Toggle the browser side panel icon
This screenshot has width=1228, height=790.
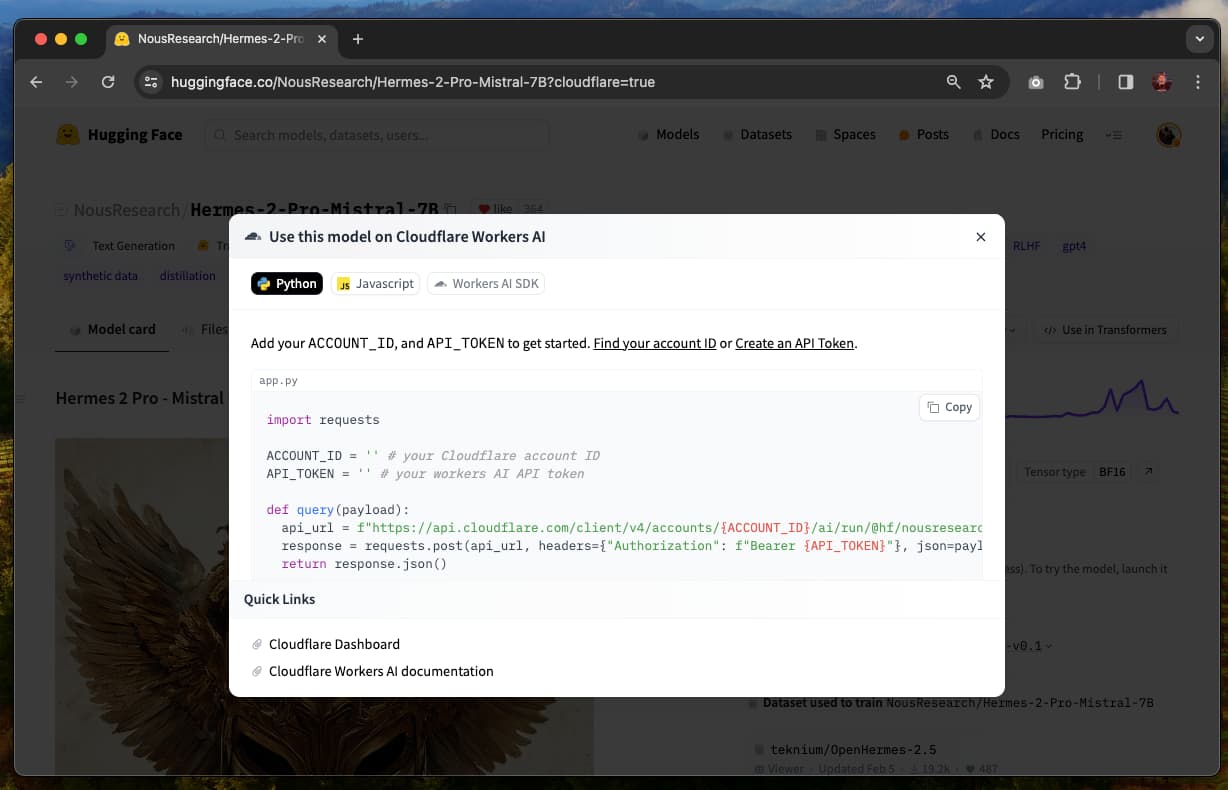click(1125, 82)
